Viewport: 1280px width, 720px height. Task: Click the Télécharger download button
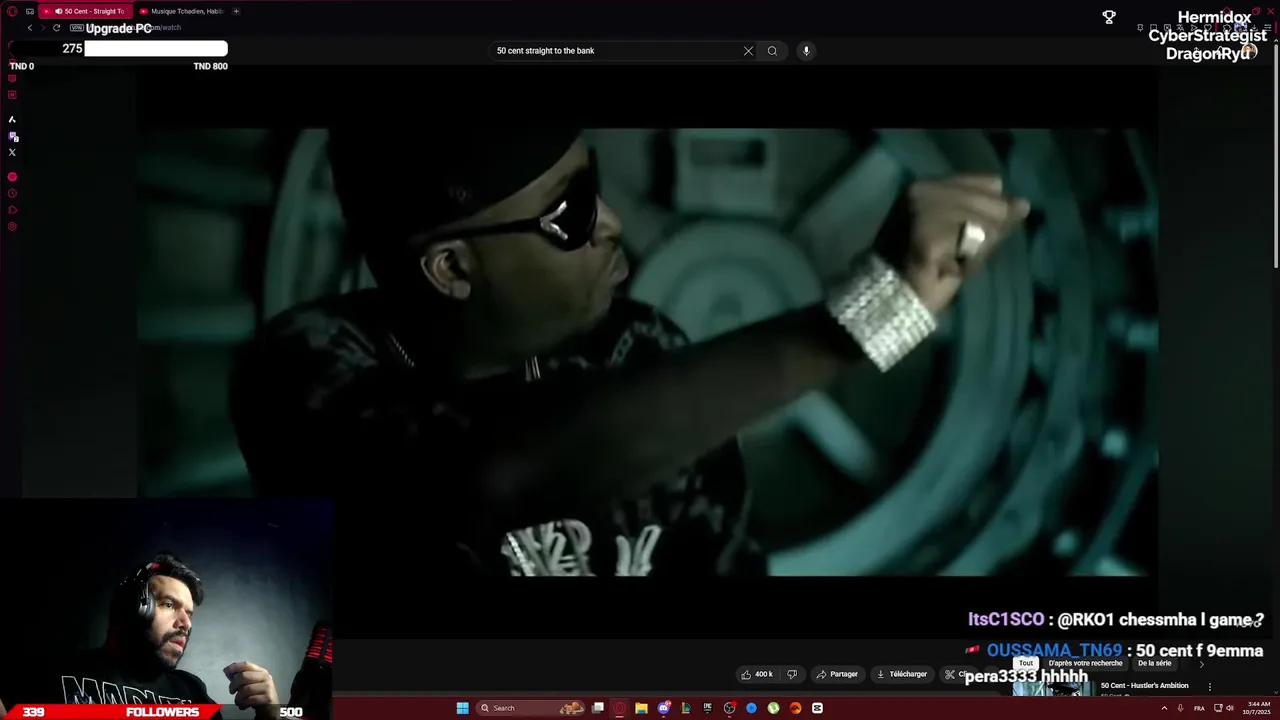tap(902, 674)
